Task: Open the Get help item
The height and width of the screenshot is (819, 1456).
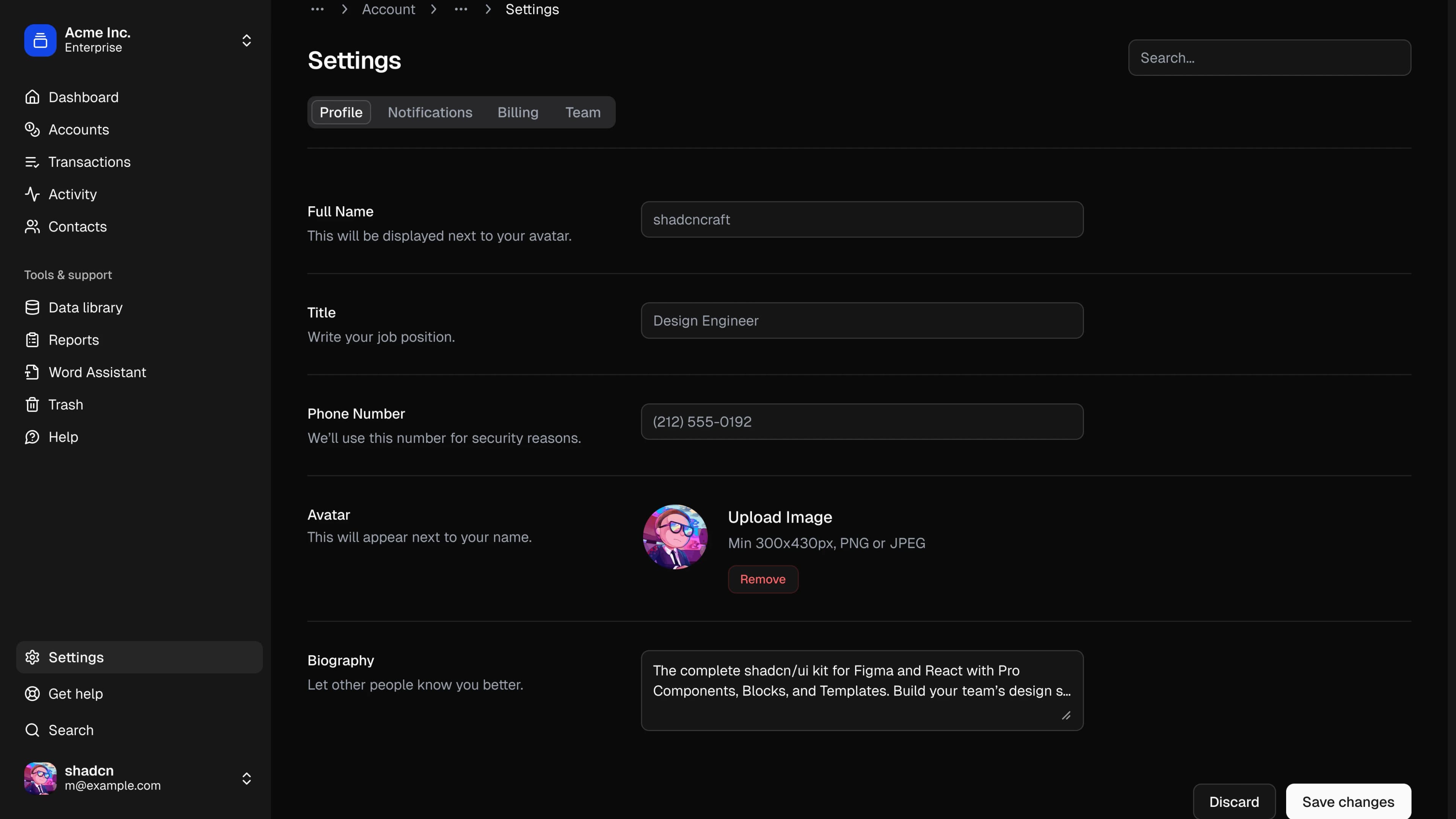Action: click(x=75, y=693)
